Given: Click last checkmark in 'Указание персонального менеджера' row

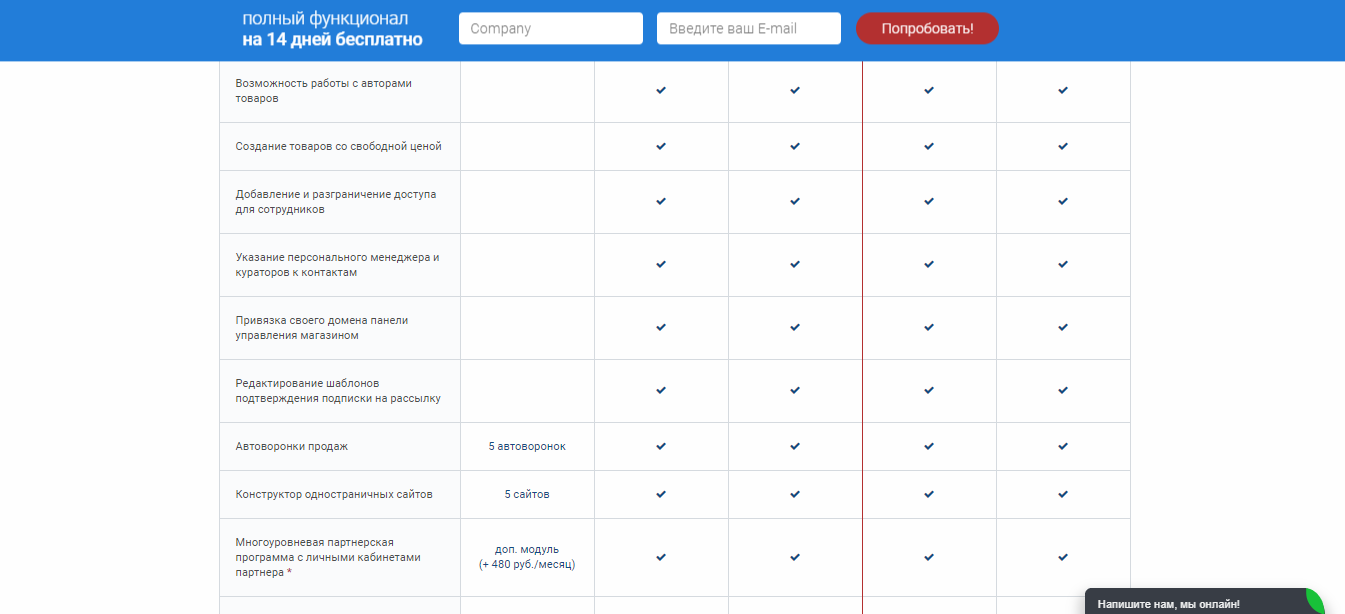Looking at the screenshot, I should pos(1063,264).
